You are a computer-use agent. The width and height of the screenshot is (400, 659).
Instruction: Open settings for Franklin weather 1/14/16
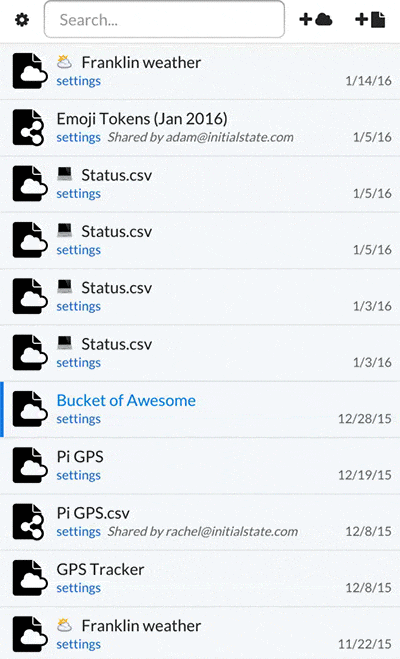pyautogui.click(x=79, y=81)
